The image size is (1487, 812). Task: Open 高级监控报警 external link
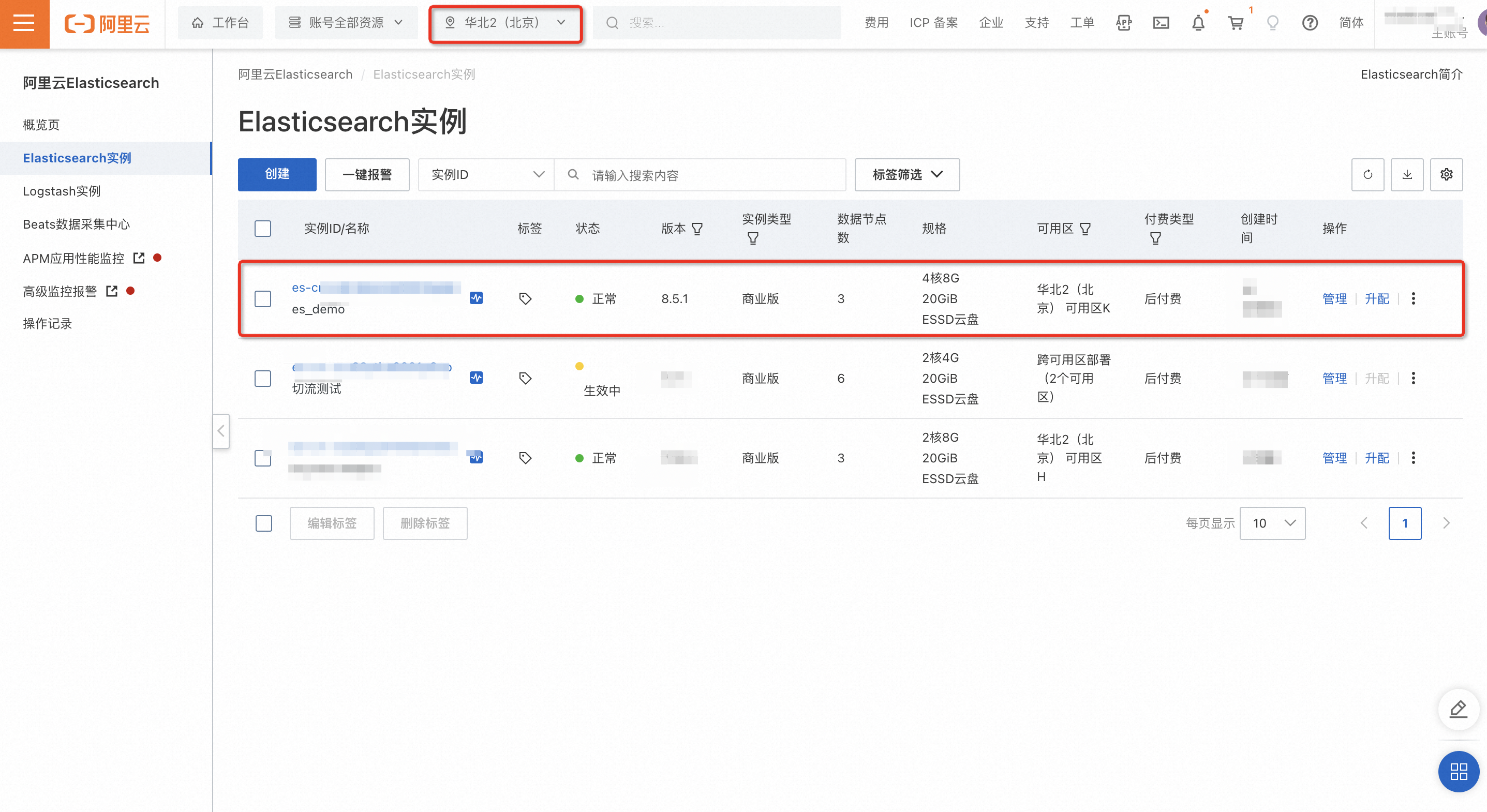70,291
